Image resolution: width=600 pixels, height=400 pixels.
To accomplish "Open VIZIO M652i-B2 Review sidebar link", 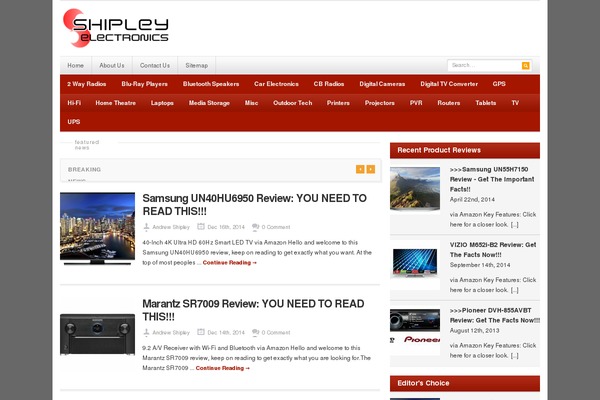I will 493,250.
